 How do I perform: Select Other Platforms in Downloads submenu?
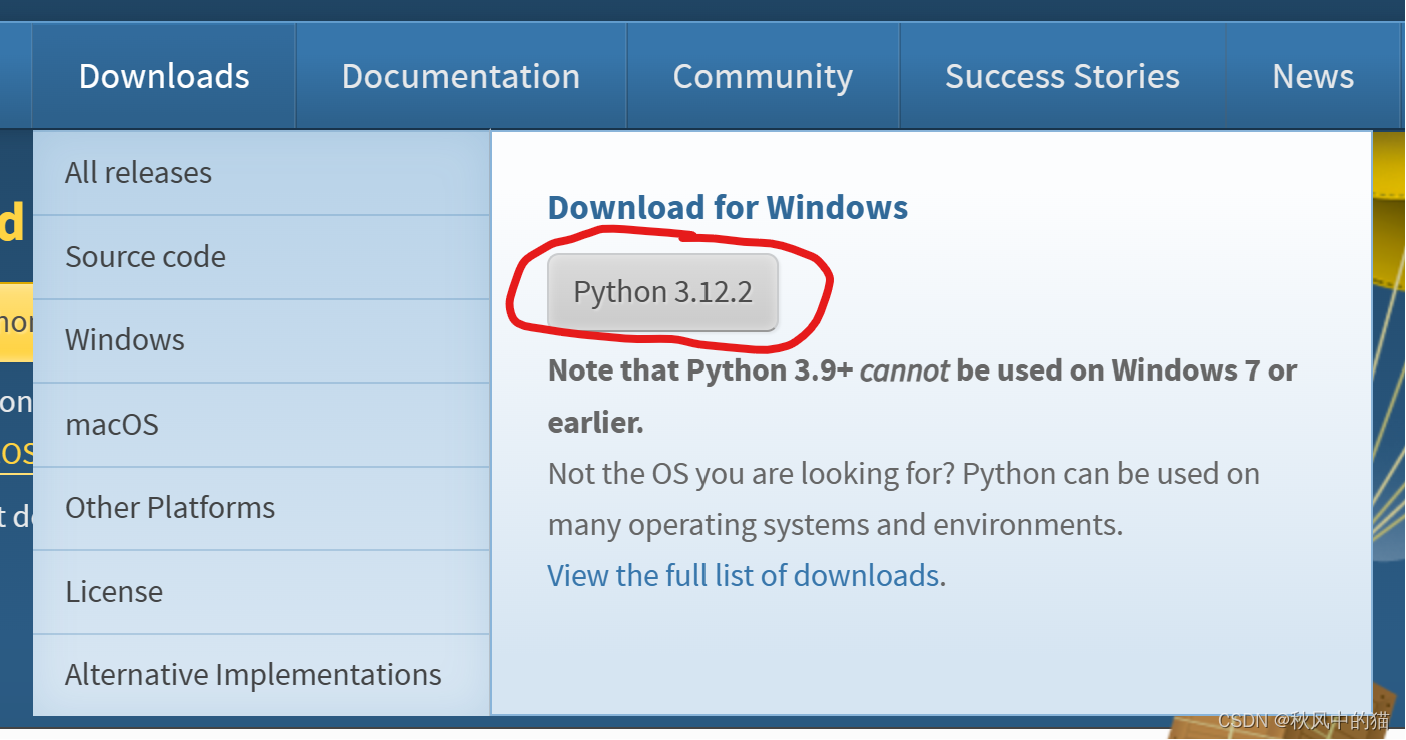(x=261, y=508)
